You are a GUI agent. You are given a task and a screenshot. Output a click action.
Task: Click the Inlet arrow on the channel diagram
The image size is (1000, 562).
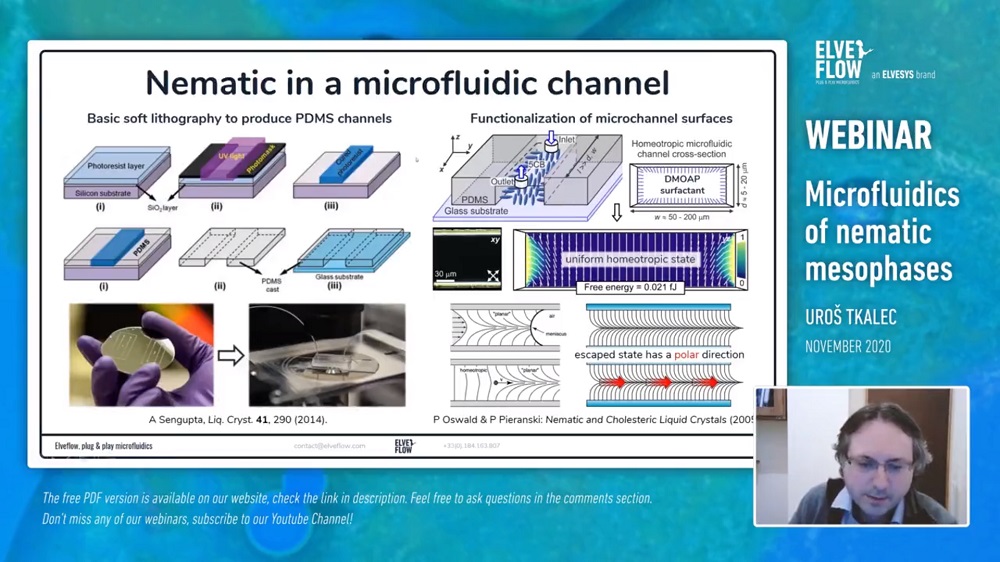(x=549, y=141)
